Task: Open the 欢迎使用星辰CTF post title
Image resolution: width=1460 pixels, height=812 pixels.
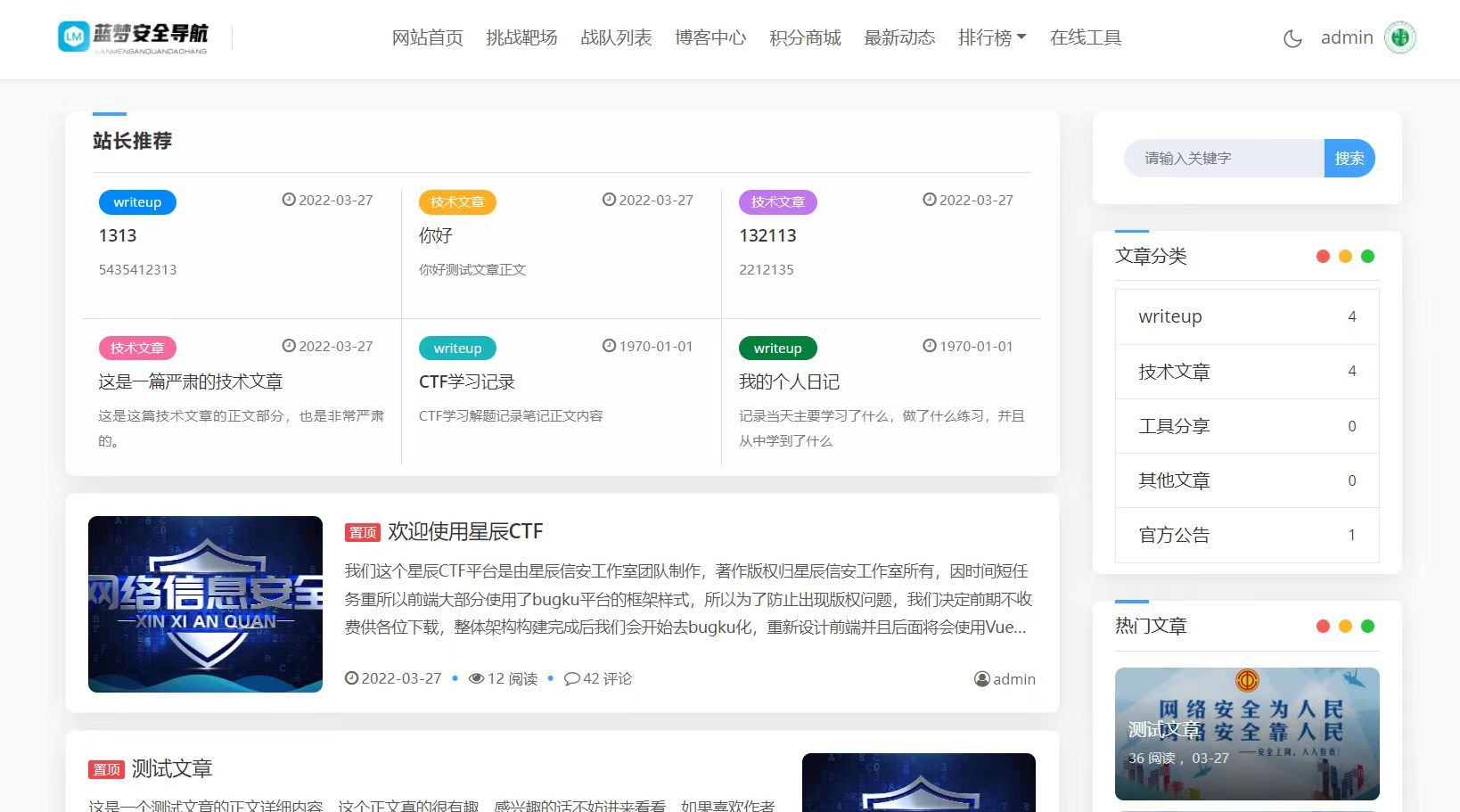Action: [x=465, y=531]
